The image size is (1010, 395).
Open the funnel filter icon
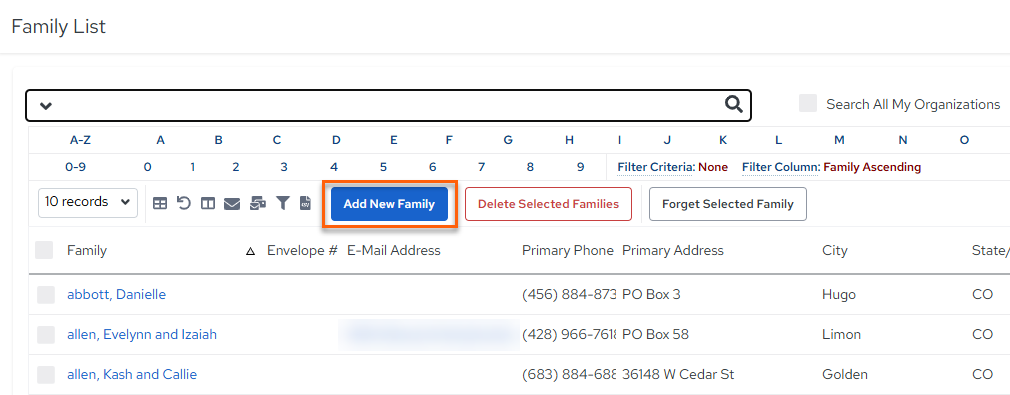pyautogui.click(x=283, y=204)
